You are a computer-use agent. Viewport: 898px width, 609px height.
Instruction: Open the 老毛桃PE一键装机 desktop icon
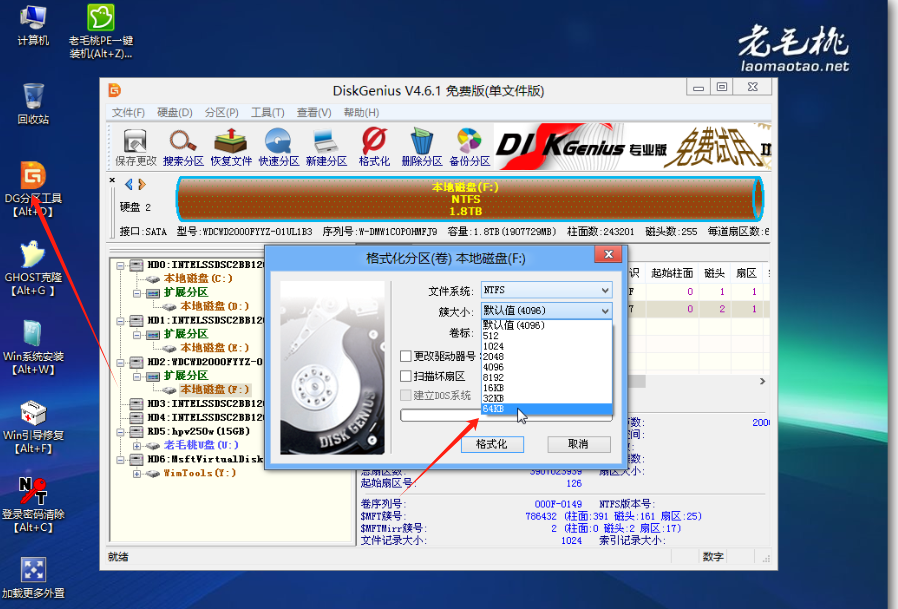101,32
